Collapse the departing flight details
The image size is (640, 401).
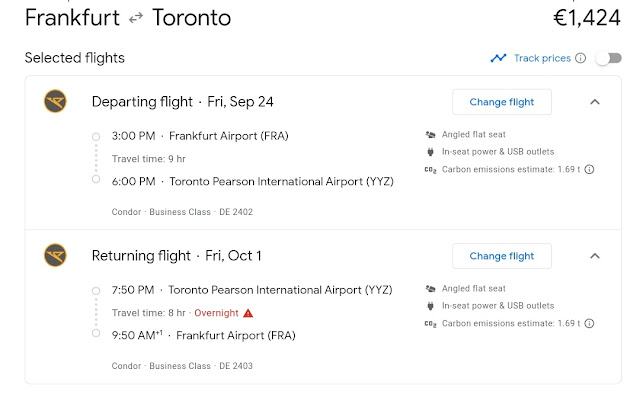point(595,102)
